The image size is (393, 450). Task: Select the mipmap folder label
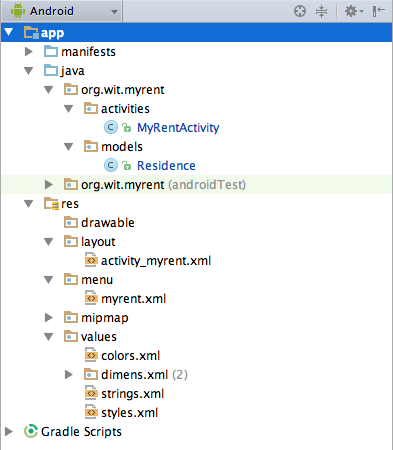[105, 318]
